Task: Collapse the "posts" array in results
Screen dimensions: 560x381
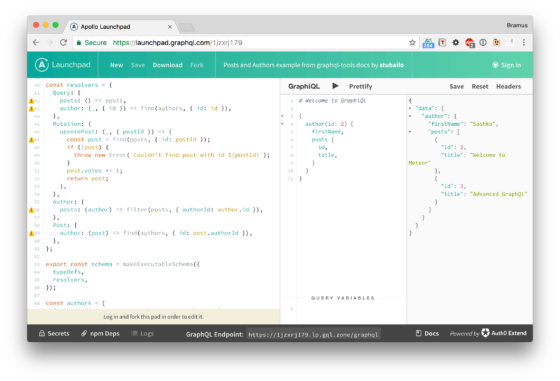Action: tap(410, 132)
